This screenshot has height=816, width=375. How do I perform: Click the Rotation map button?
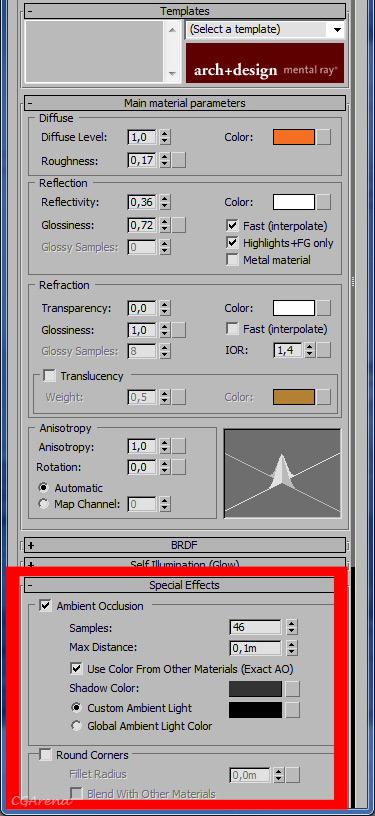[x=179, y=467]
